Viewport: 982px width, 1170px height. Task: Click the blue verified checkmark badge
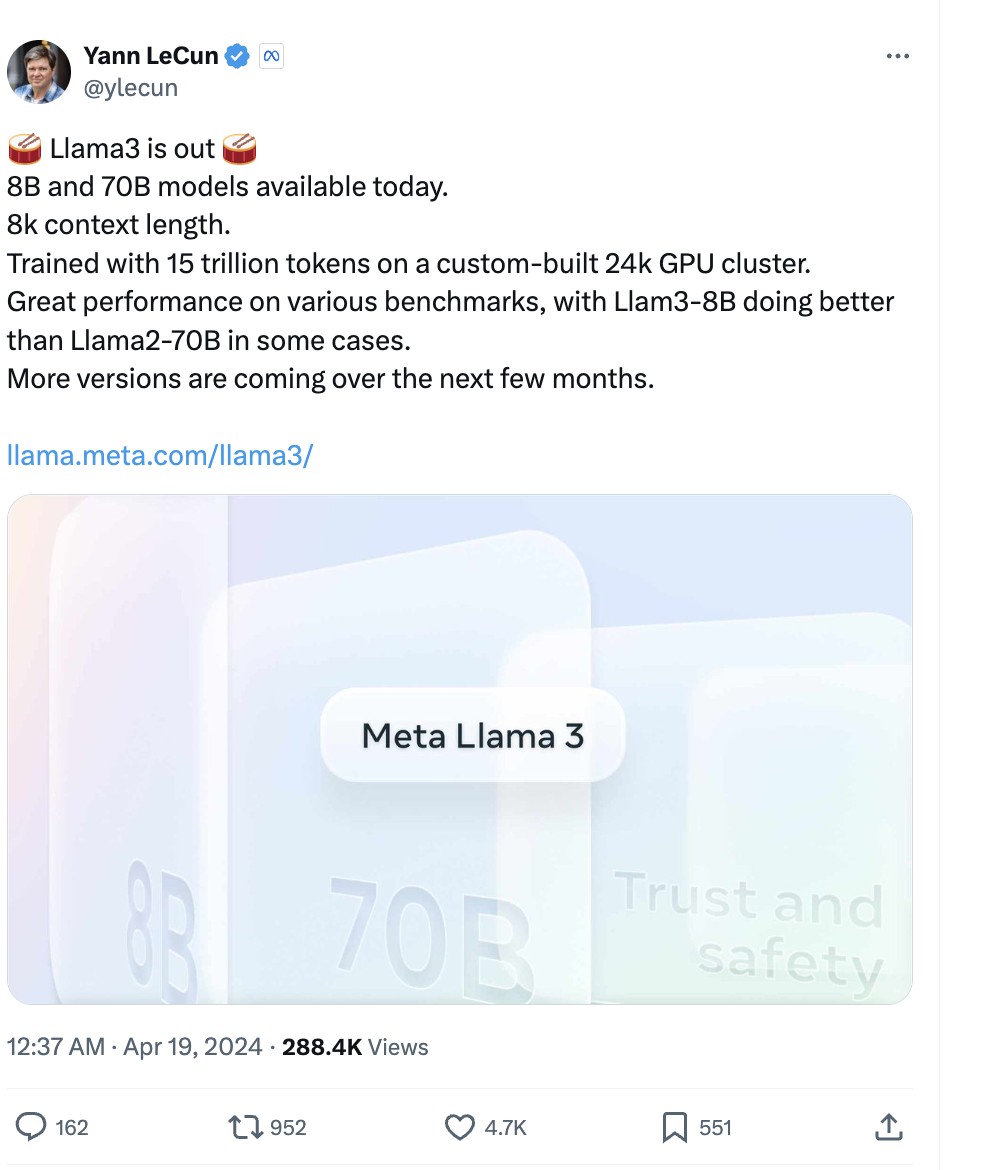coord(237,57)
